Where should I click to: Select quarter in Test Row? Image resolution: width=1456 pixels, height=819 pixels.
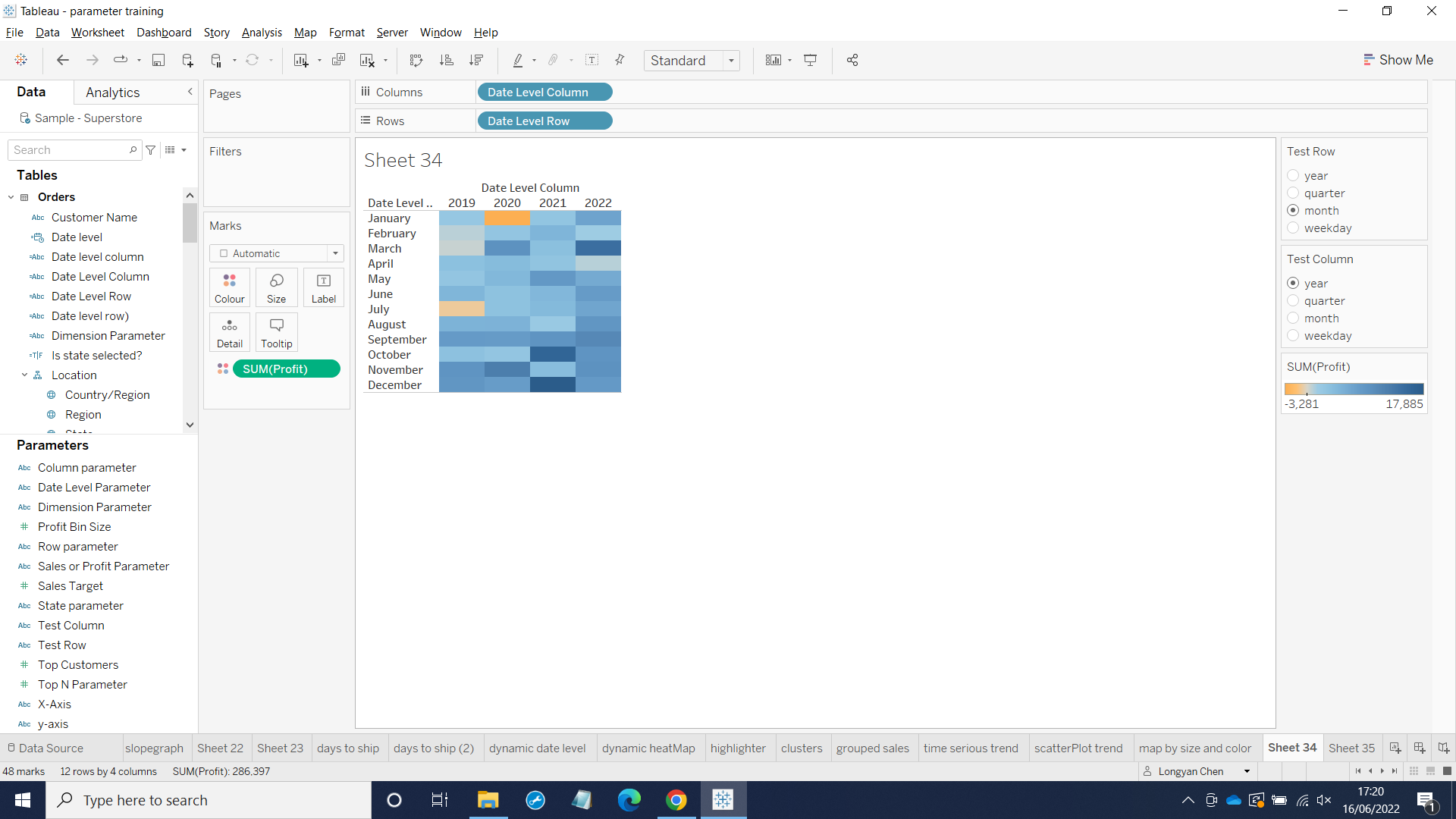(1293, 193)
